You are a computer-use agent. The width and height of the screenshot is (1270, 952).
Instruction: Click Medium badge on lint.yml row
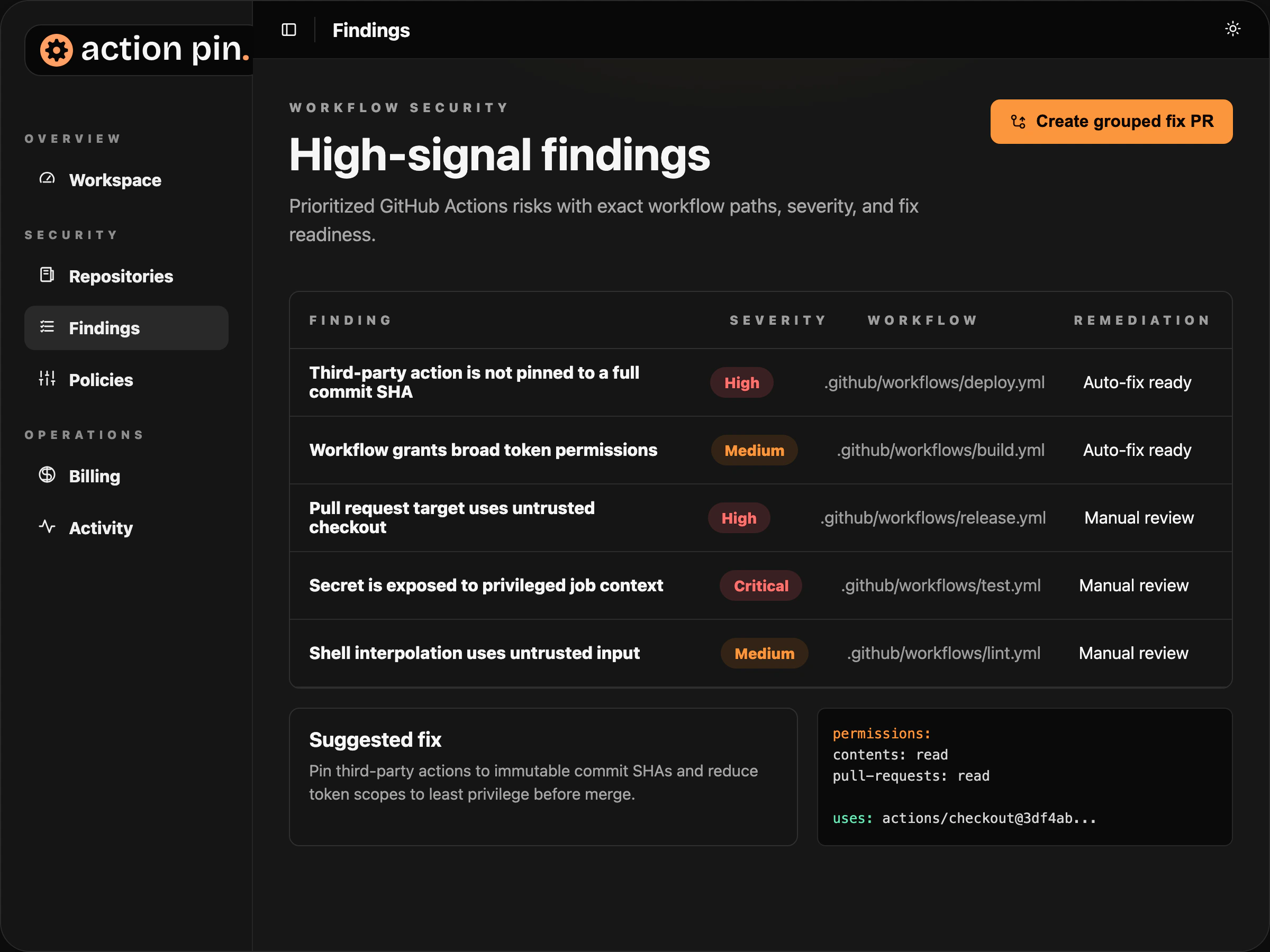point(764,654)
